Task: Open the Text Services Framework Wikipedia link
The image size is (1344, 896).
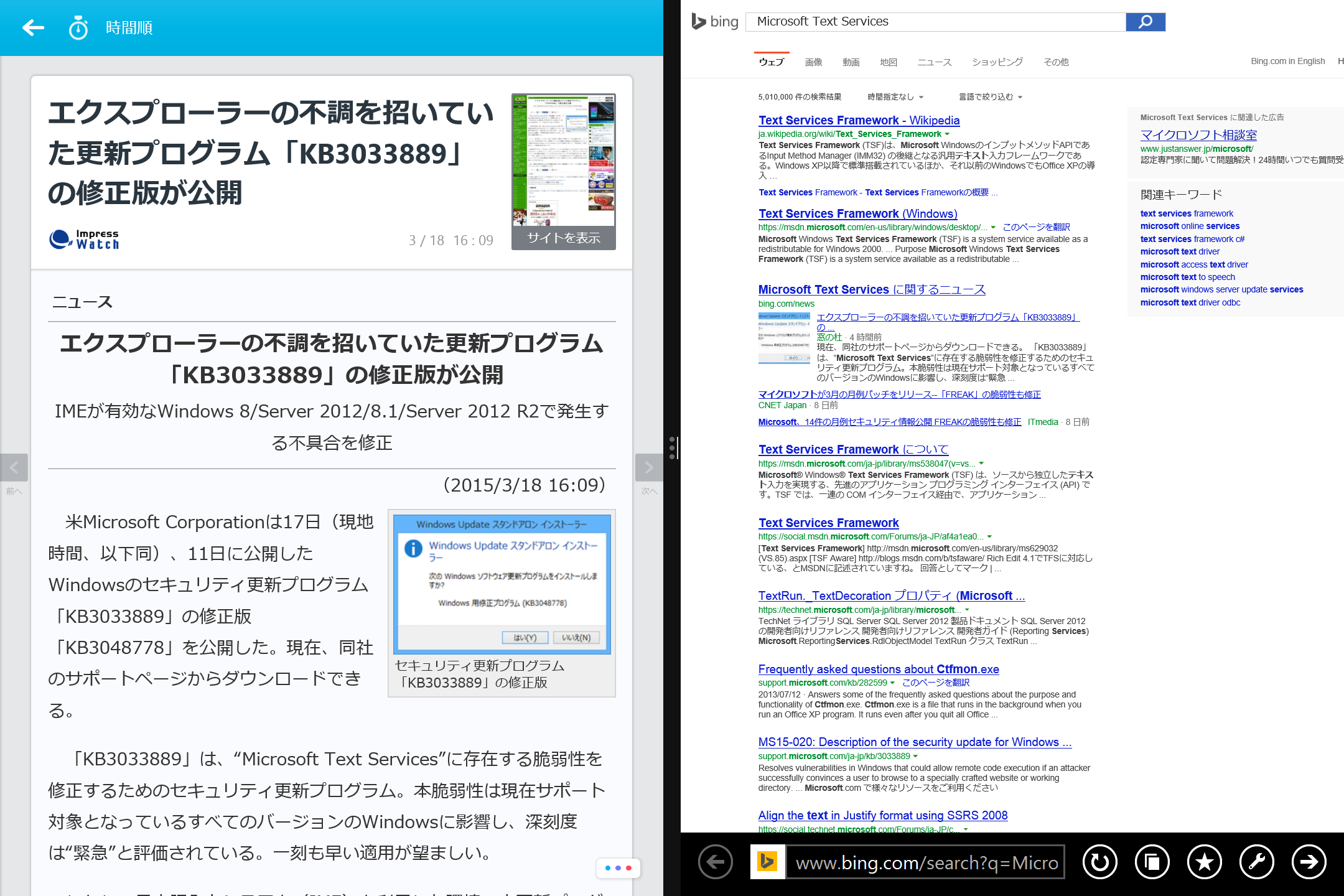Action: click(x=859, y=119)
